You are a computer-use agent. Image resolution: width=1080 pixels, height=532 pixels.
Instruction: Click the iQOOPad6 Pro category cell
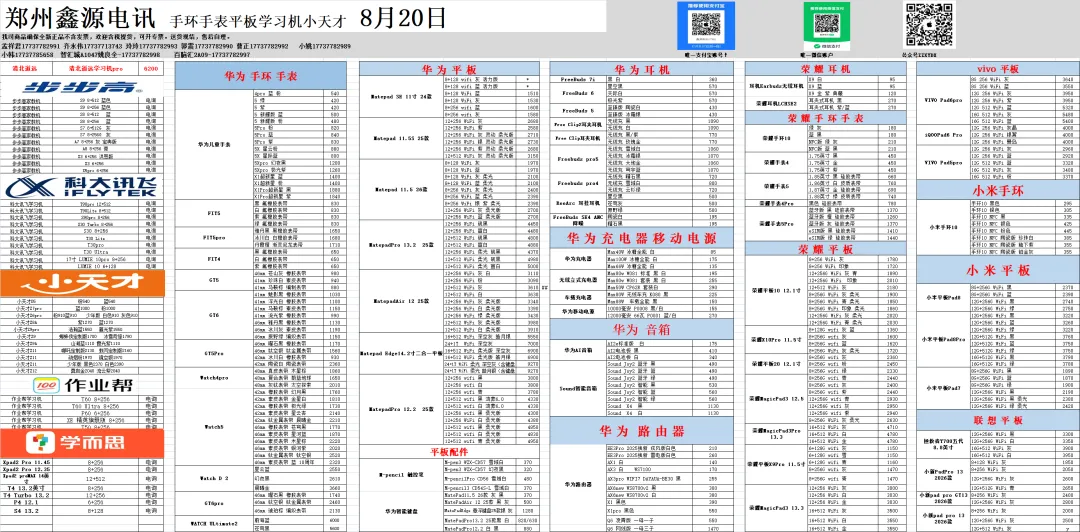click(x=943, y=134)
